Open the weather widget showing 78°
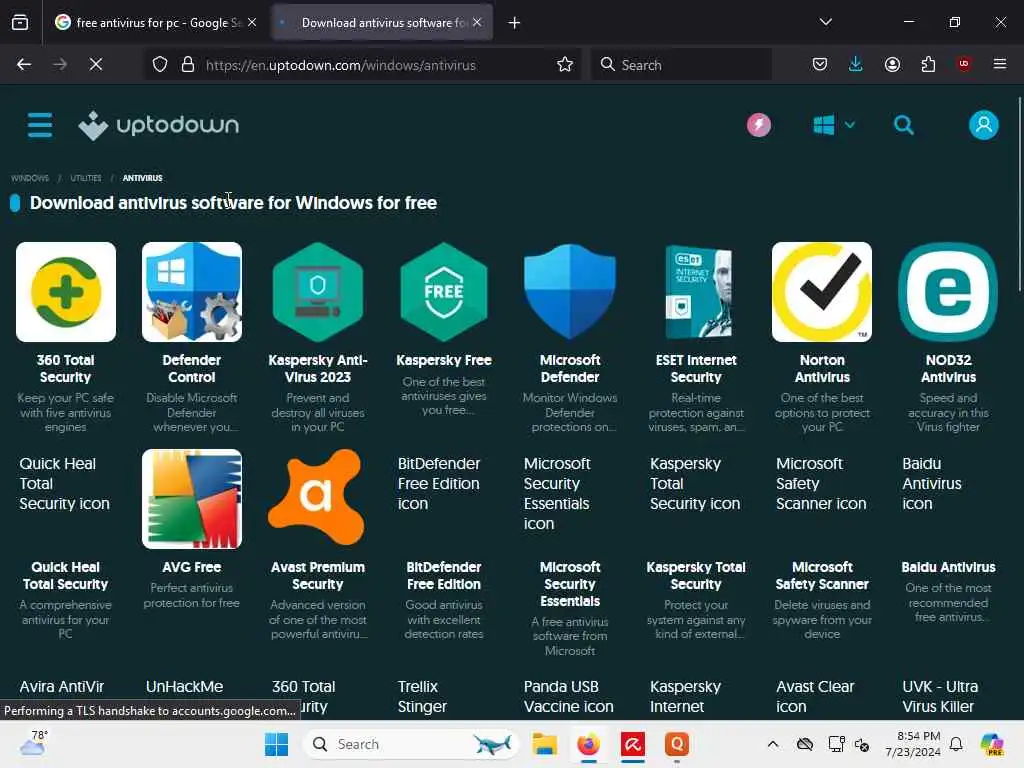1024x768 pixels. (x=33, y=744)
